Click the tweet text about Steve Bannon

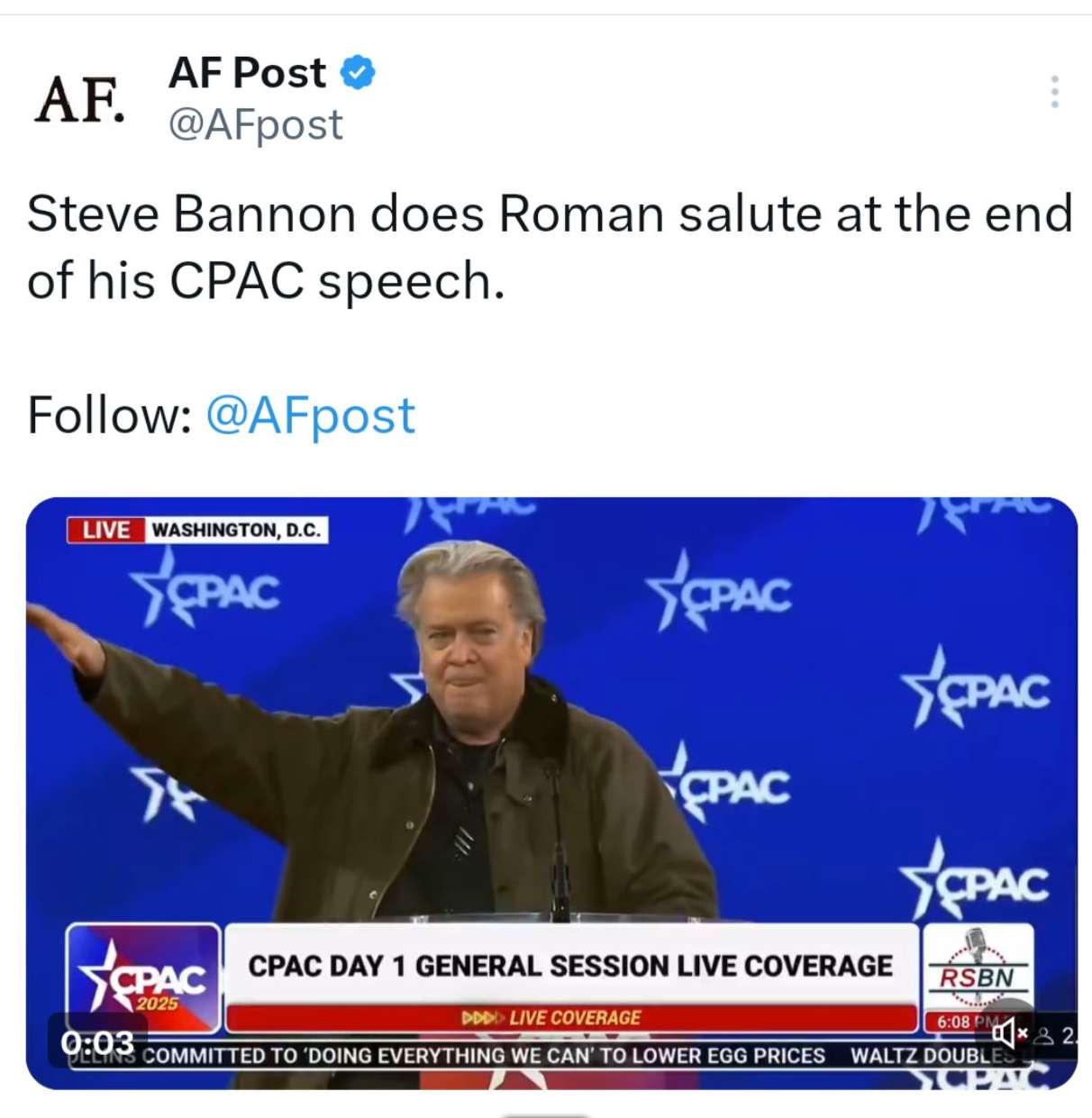[549, 247]
